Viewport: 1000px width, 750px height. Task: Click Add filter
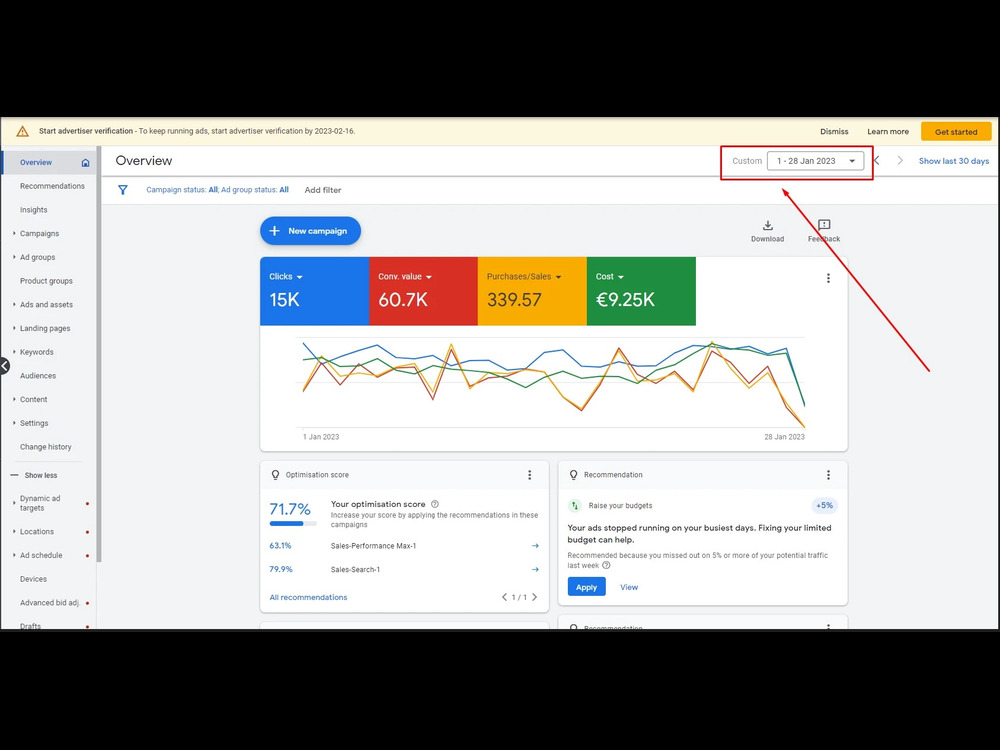323,190
